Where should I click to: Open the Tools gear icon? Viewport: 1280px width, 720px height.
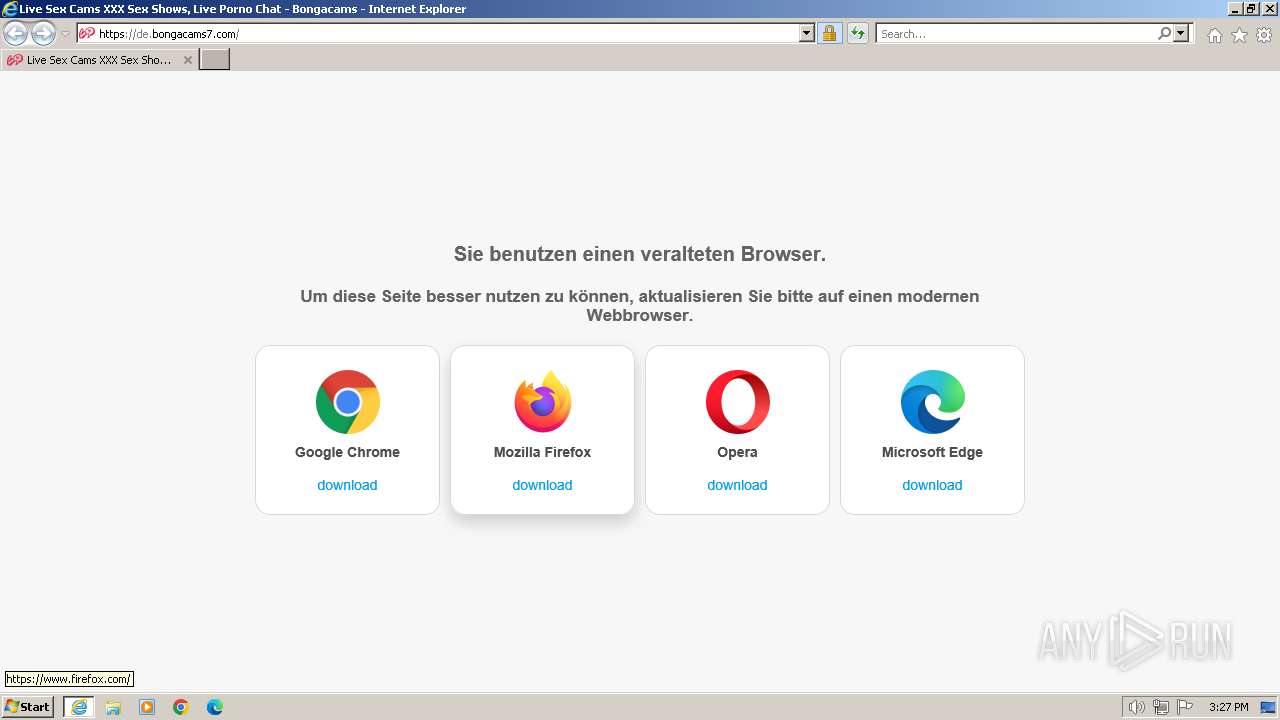(1264, 35)
